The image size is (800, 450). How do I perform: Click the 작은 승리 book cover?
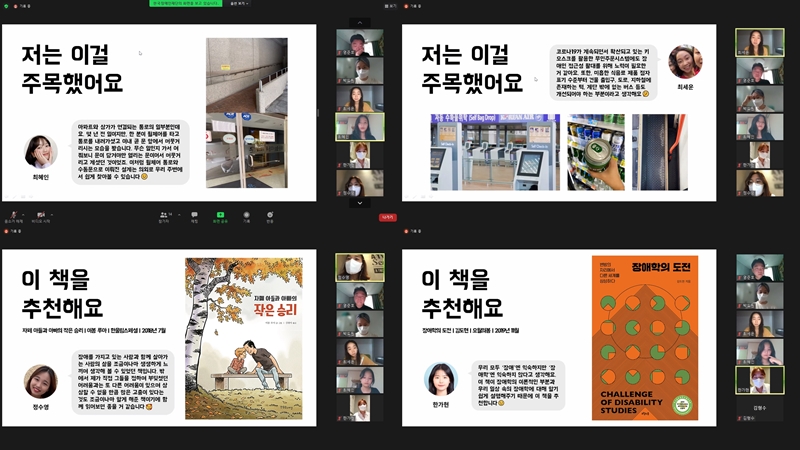[244, 338]
